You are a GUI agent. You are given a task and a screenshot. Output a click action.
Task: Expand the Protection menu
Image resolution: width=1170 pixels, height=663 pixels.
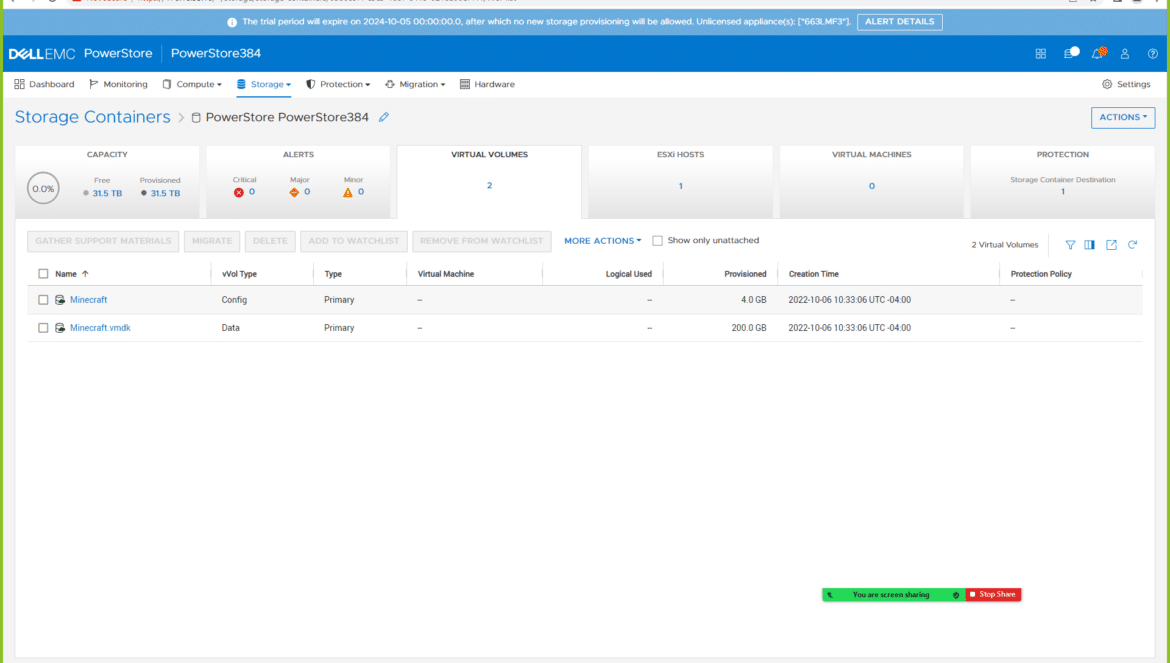[338, 84]
